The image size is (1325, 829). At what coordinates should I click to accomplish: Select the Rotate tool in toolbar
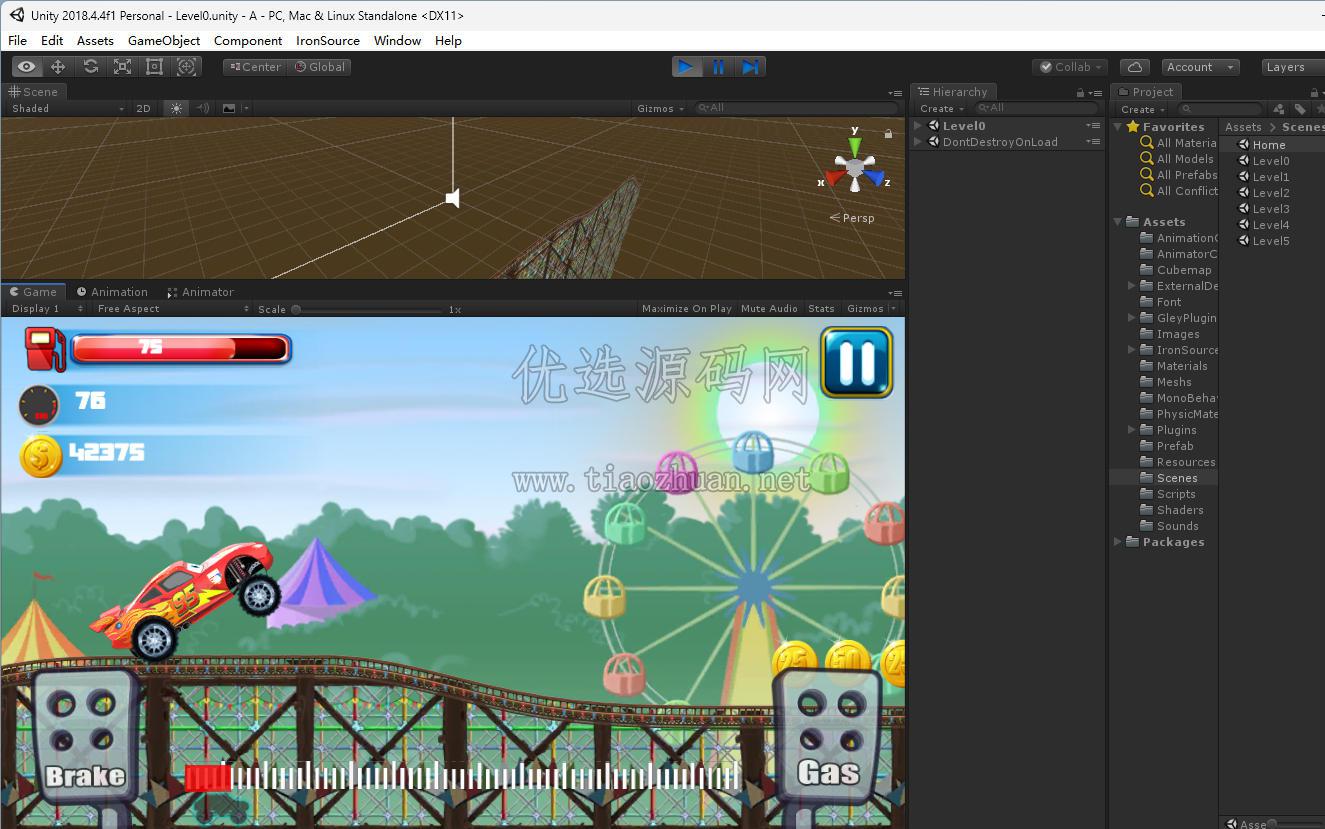[90, 67]
